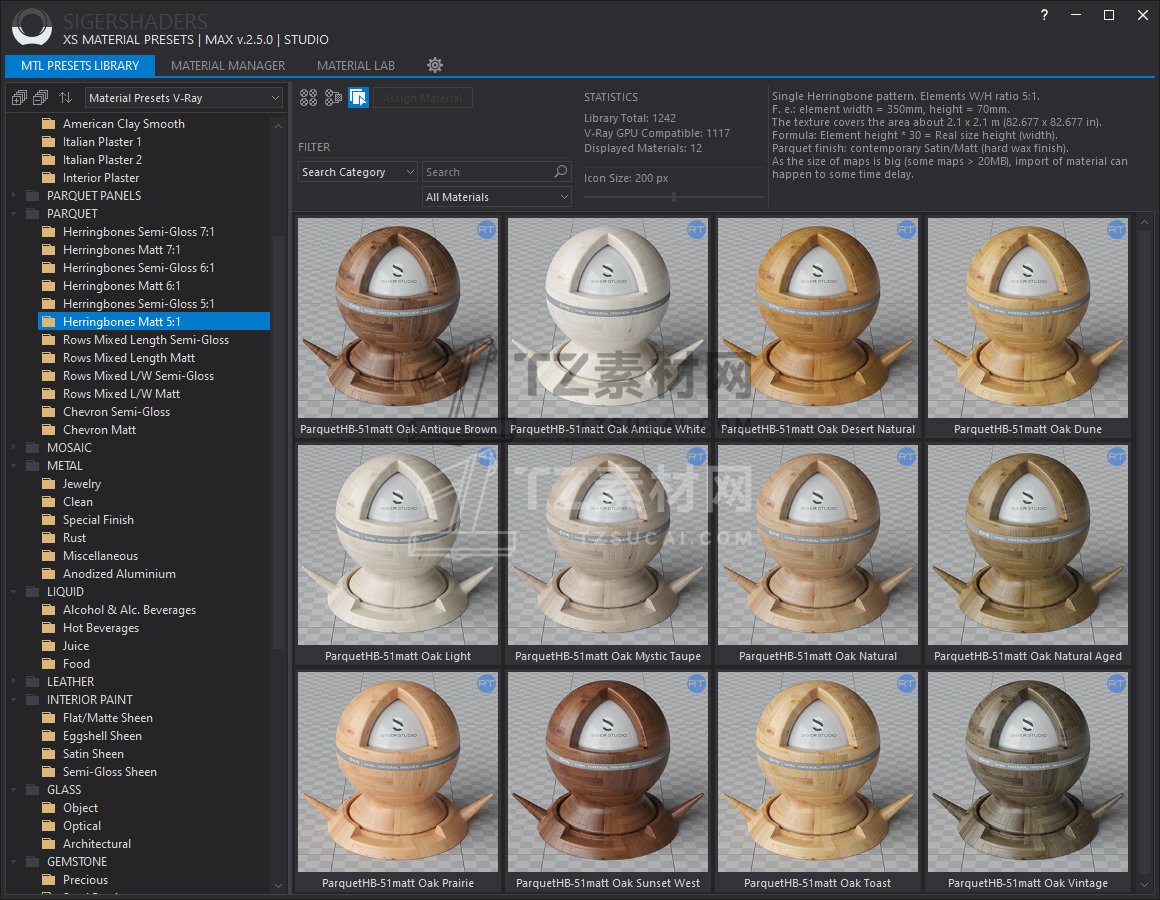Click category tree scroll-up arrow

click(278, 126)
